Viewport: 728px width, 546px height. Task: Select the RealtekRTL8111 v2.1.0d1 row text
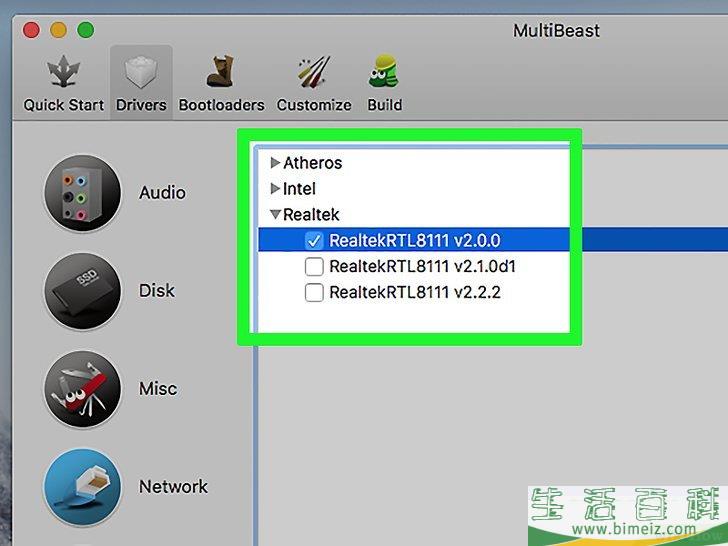click(x=422, y=266)
